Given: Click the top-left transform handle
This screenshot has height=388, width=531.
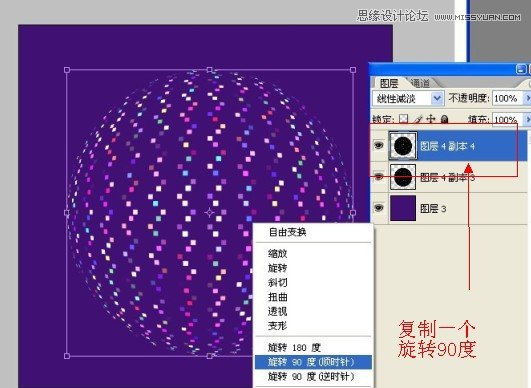Looking at the screenshot, I should 67,70.
